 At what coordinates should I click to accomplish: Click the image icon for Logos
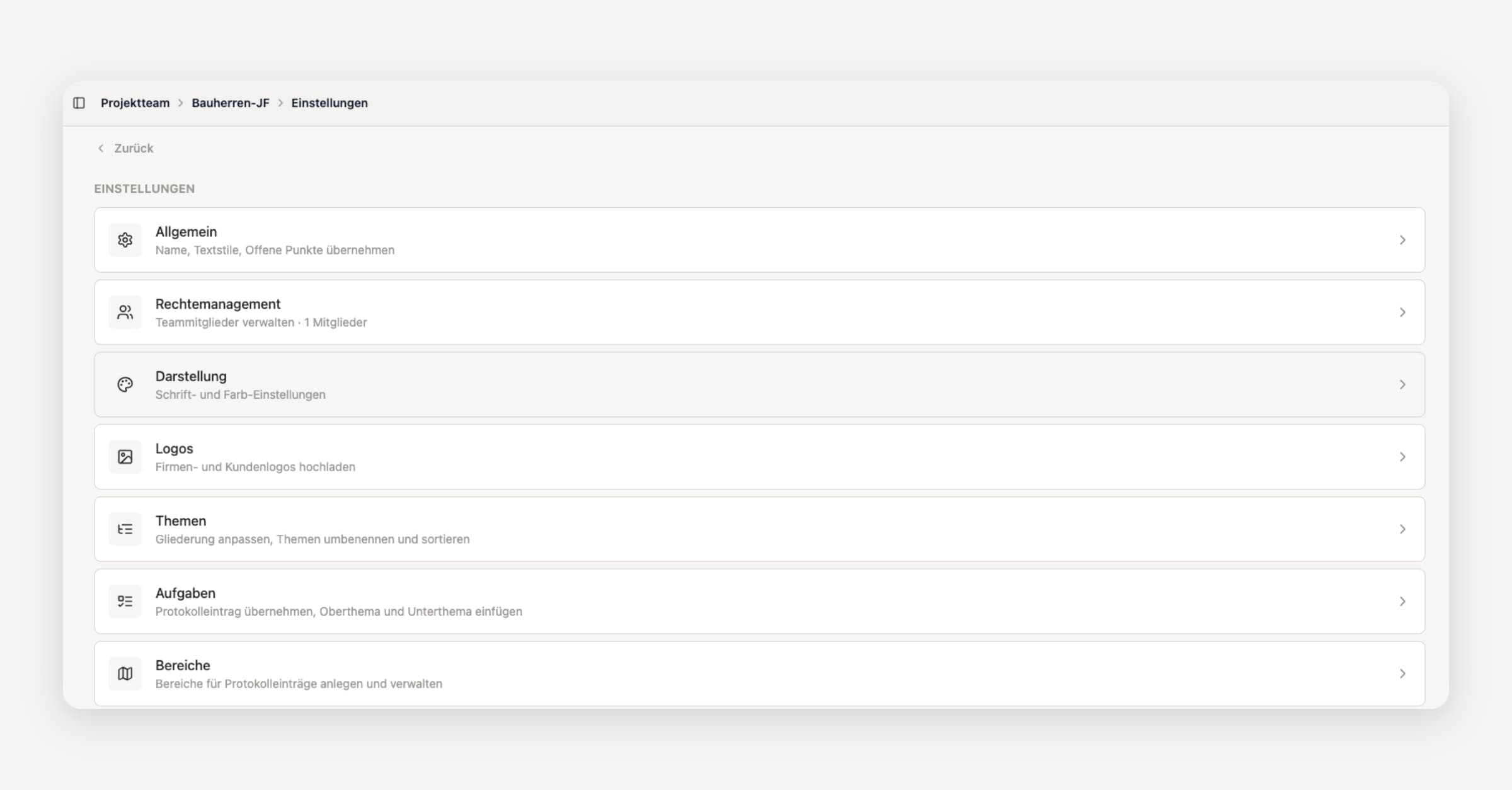pos(125,457)
